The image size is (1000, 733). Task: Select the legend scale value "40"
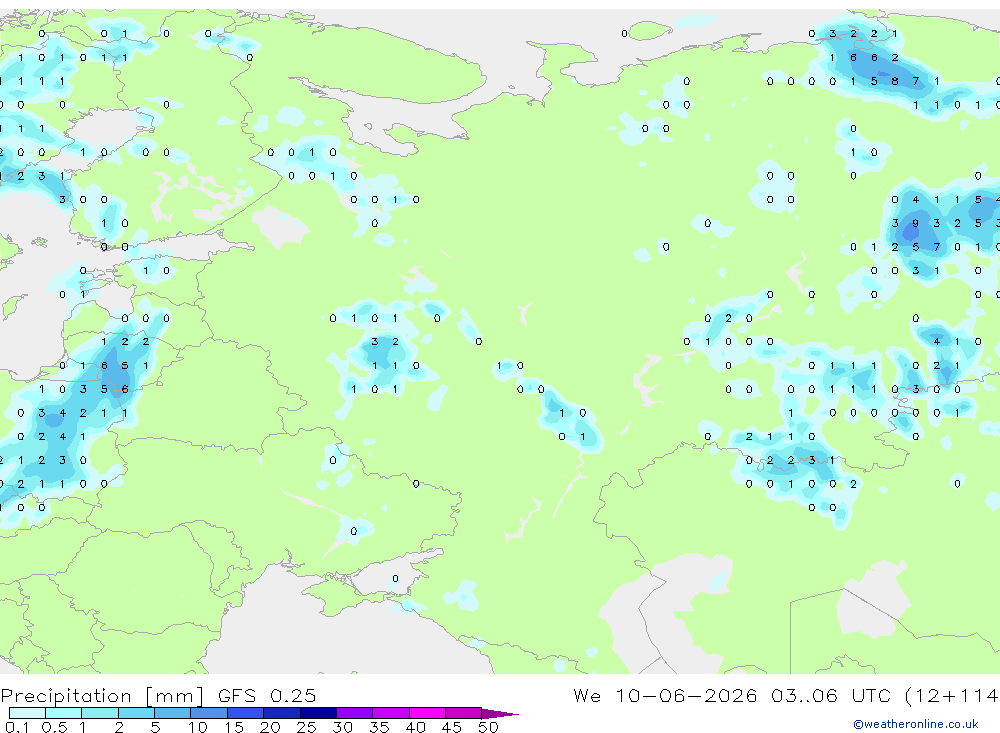[415, 727]
